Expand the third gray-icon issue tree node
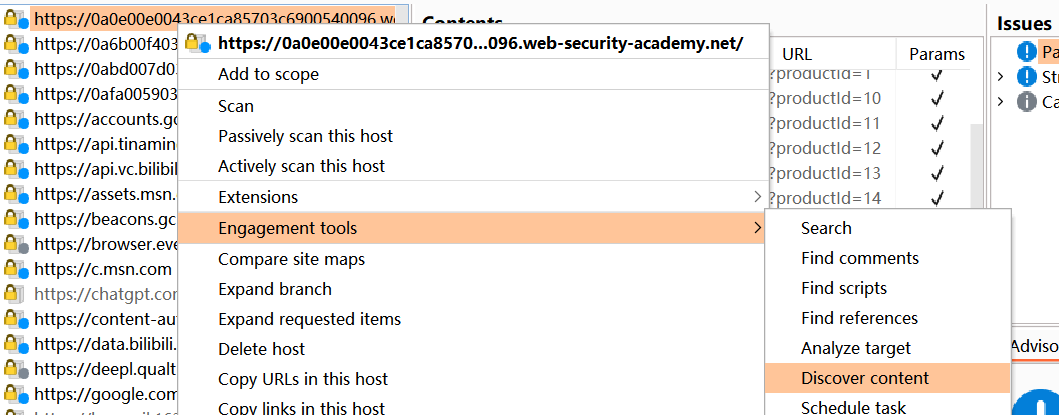The height and width of the screenshot is (415, 1059). coord(1001,102)
